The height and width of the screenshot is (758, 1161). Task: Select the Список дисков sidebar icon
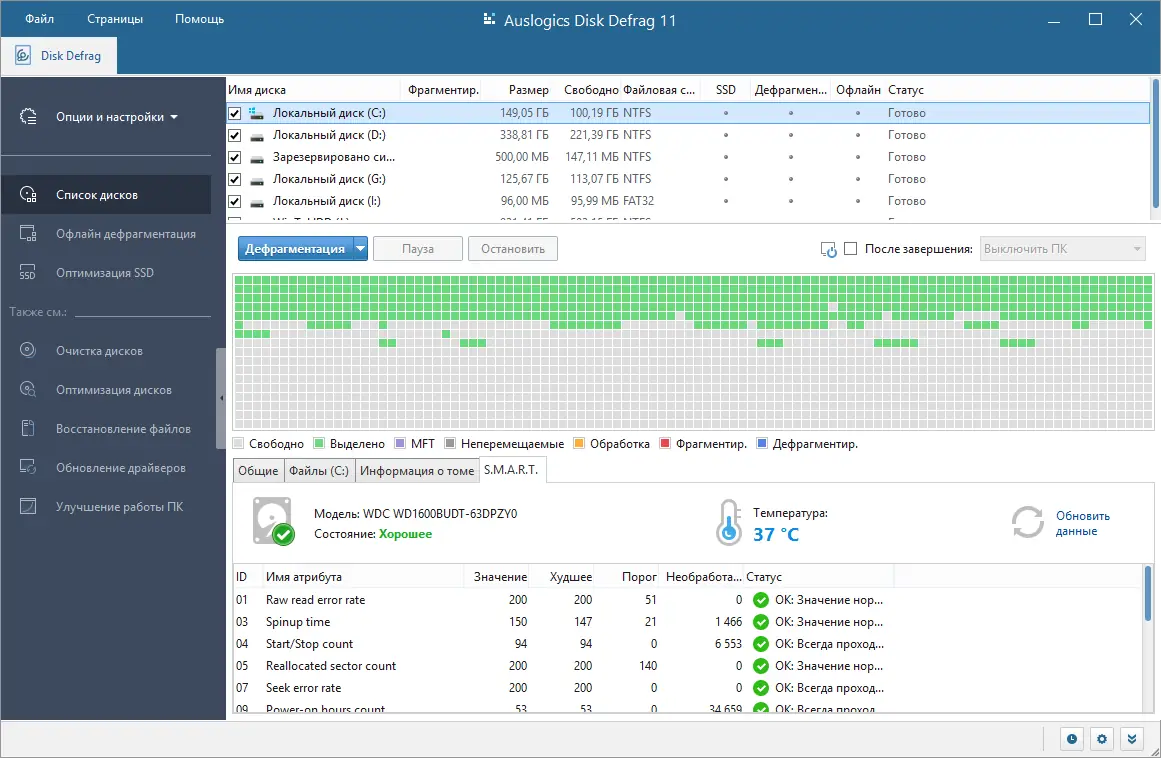coord(27,194)
